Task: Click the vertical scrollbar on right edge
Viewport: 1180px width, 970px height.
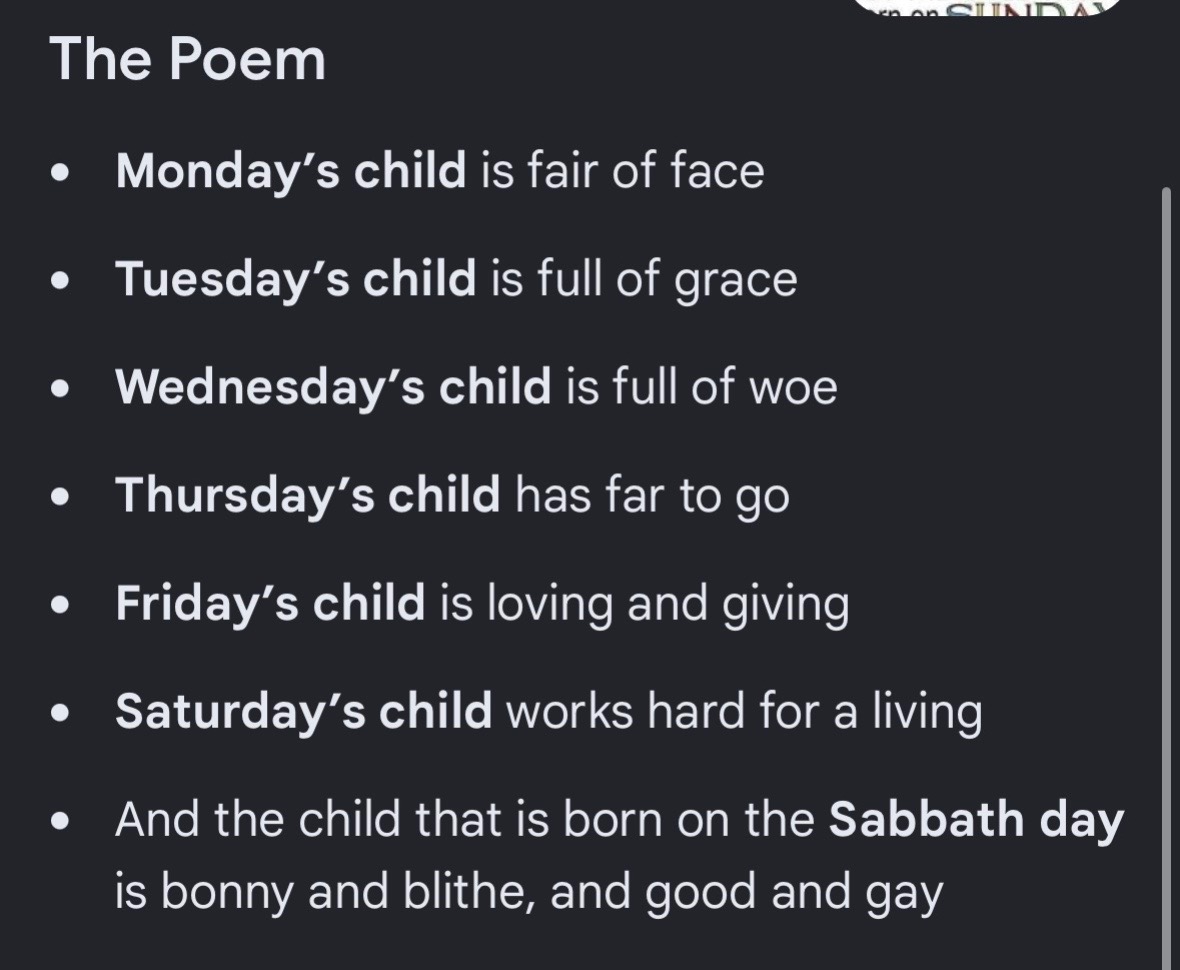Action: tap(1166, 576)
